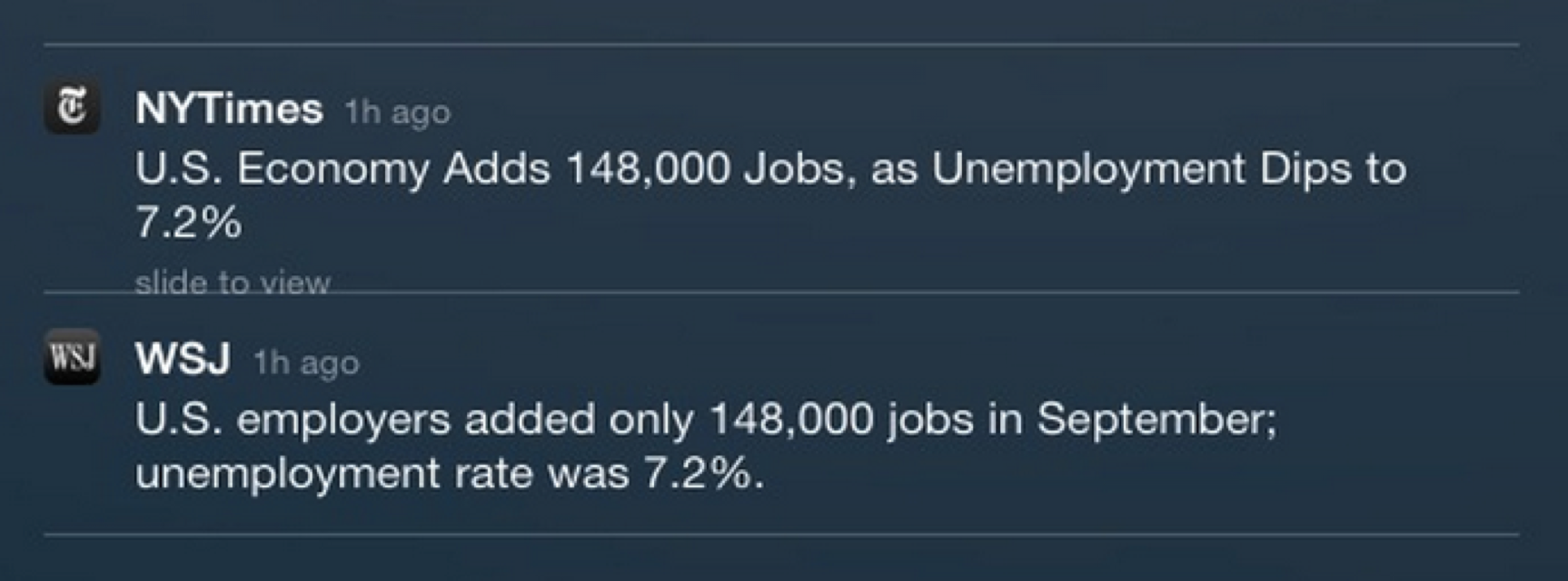The image size is (1568, 581).
Task: Click the WSJ source name
Action: 183,359
